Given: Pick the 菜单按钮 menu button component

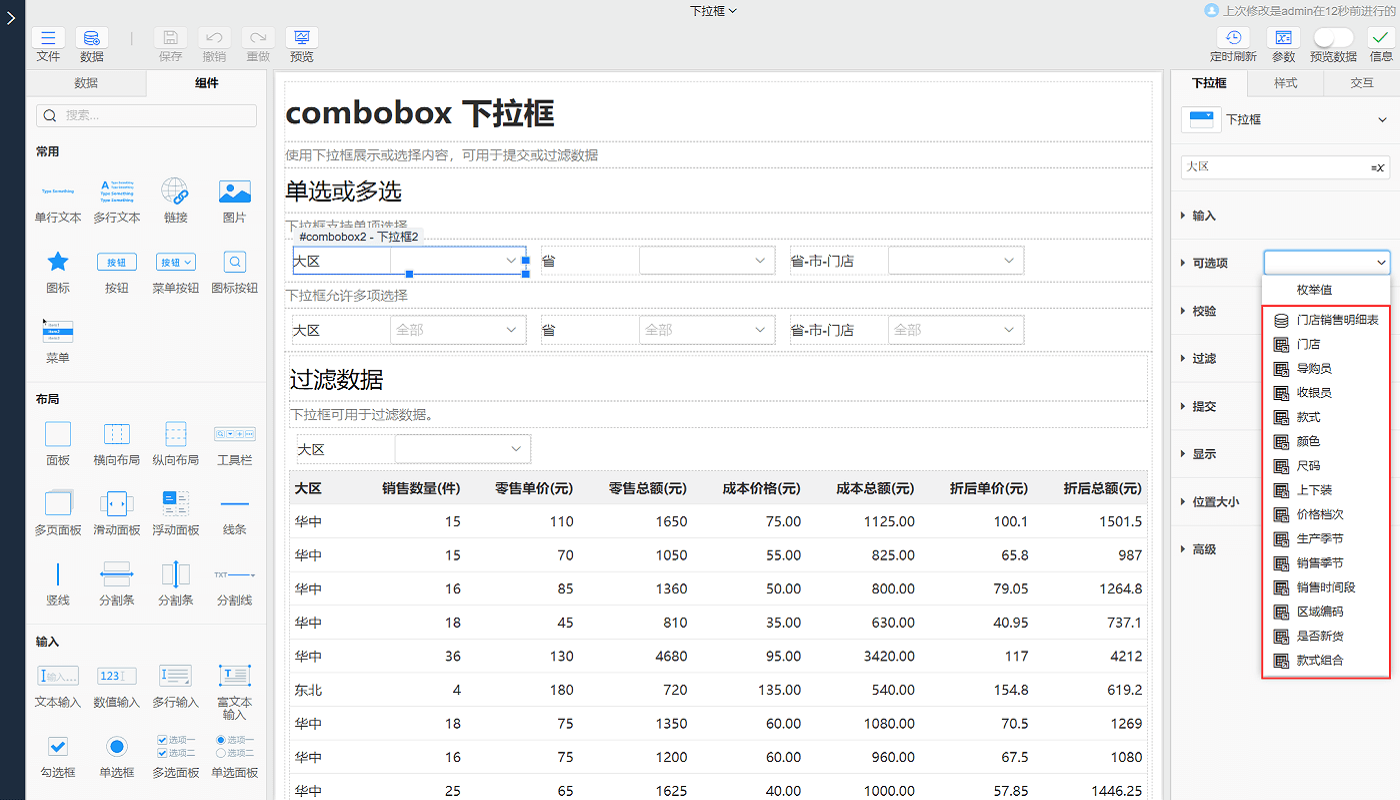Looking at the screenshot, I should (x=175, y=262).
